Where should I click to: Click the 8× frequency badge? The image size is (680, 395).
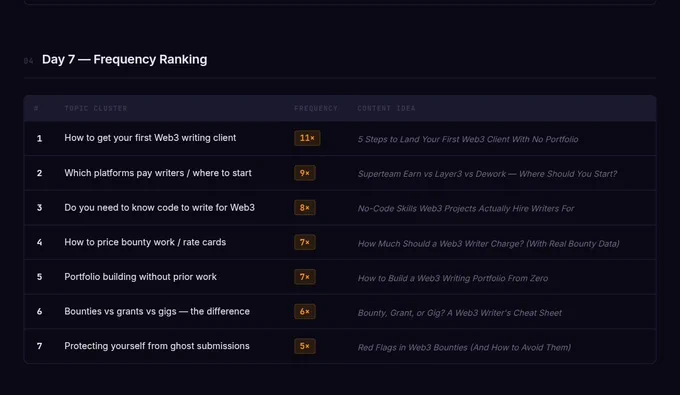click(x=304, y=208)
